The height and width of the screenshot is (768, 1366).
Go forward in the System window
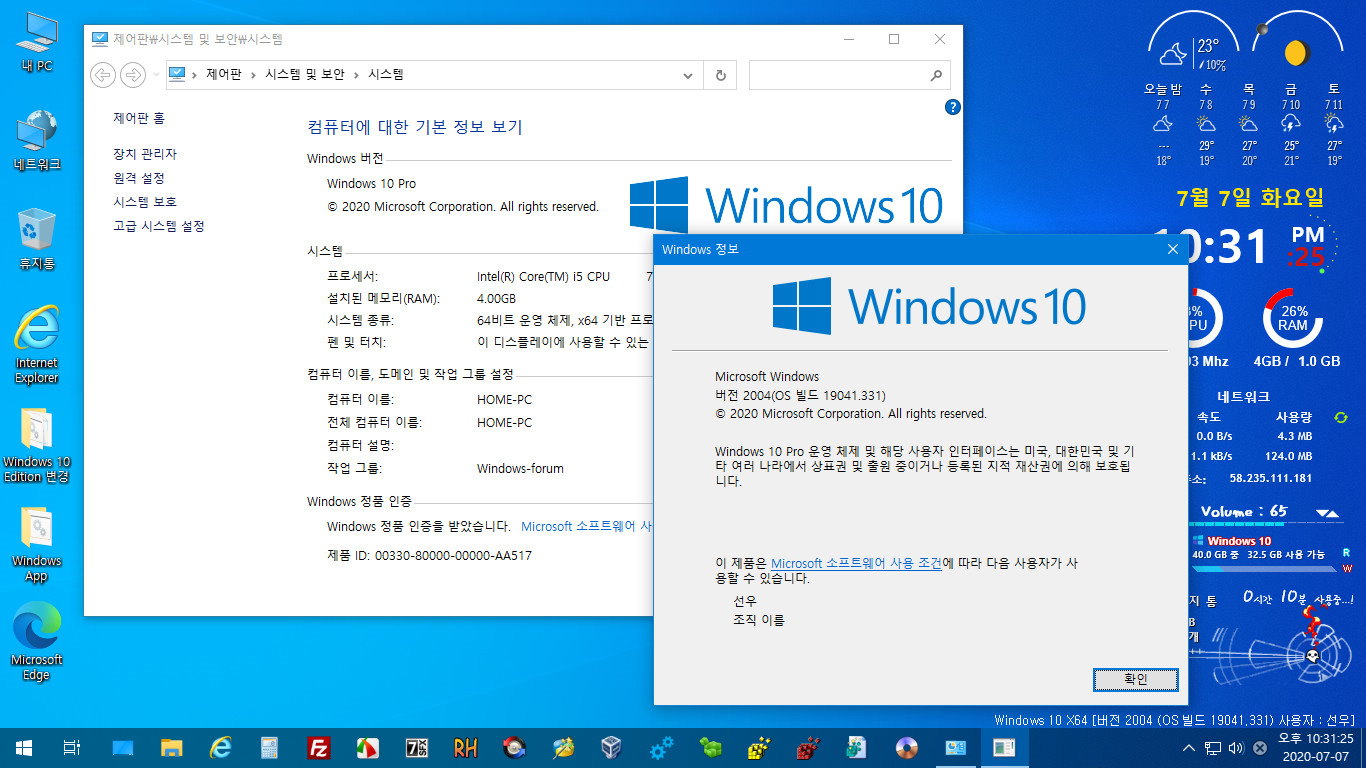(x=133, y=74)
